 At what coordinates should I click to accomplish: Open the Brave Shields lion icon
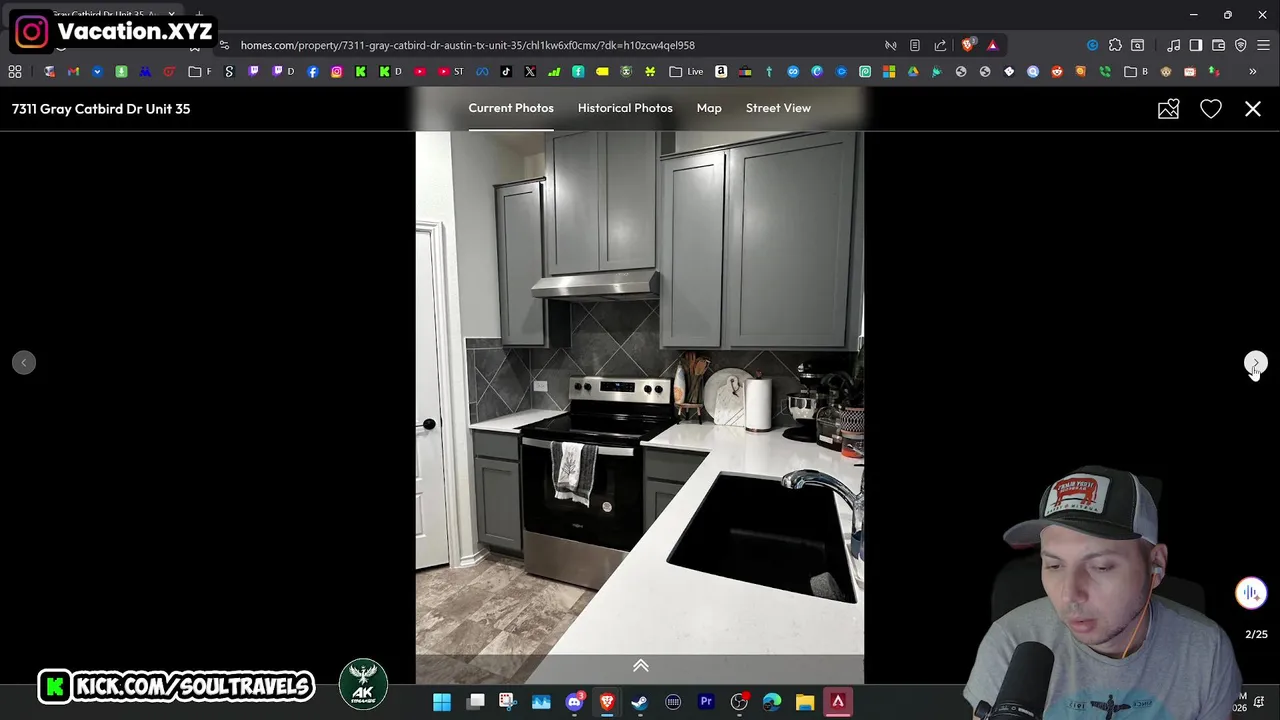967,45
